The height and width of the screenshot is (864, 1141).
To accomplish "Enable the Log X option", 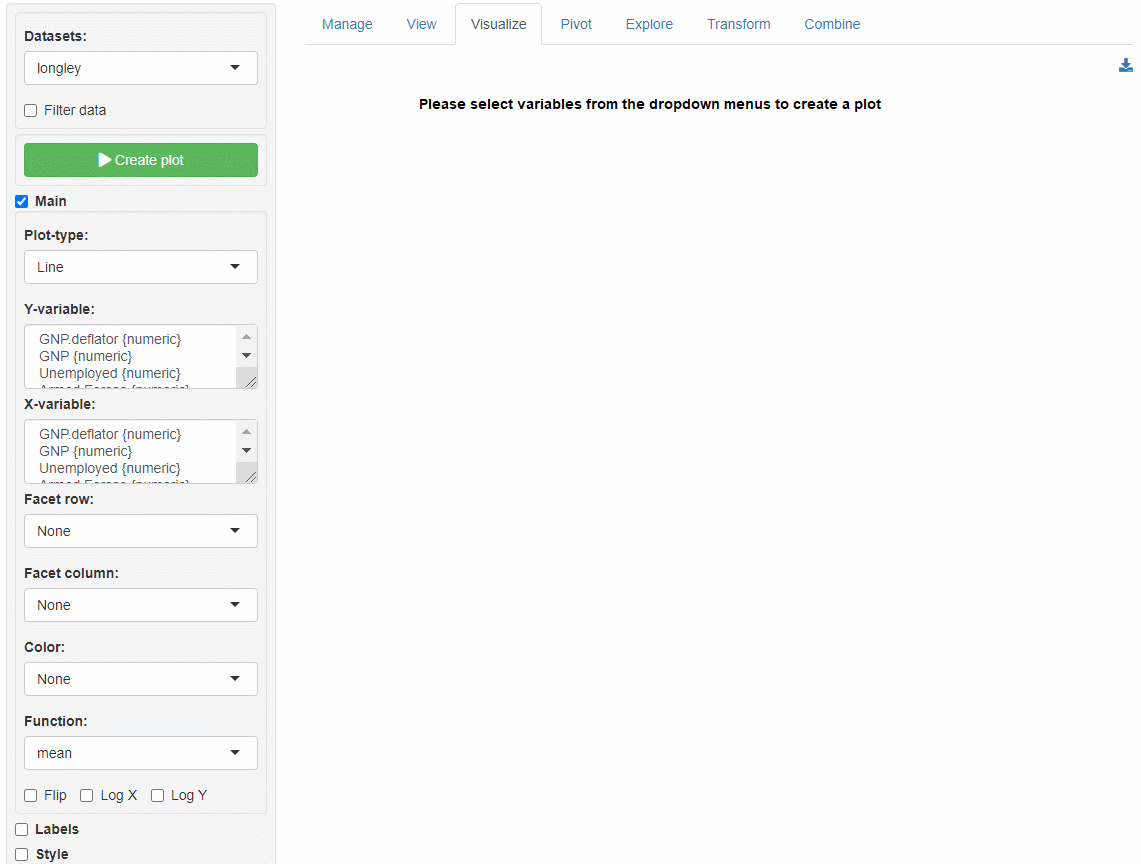I will pyautogui.click(x=87, y=795).
